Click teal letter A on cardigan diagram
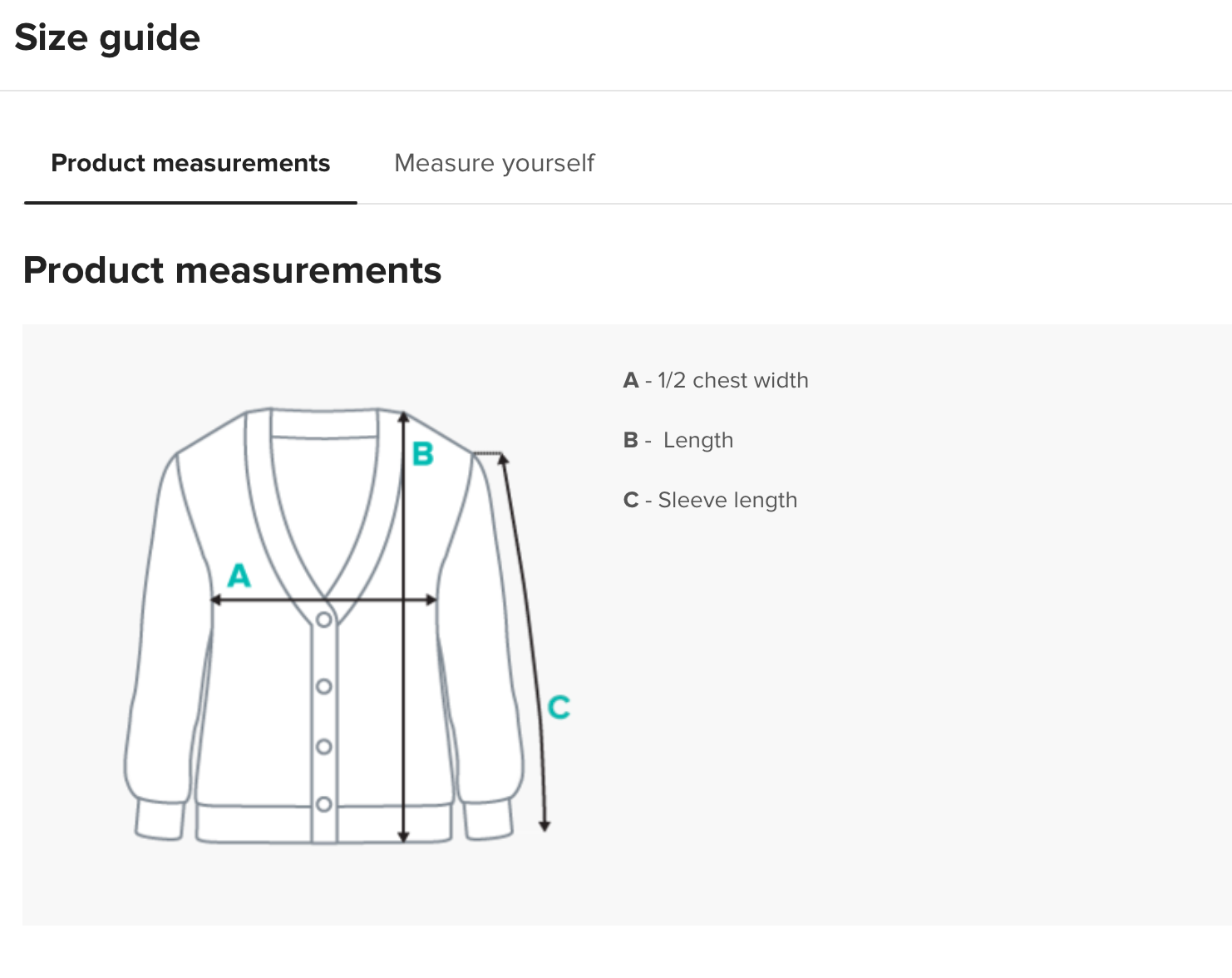Image resolution: width=1232 pixels, height=978 pixels. coord(239,575)
